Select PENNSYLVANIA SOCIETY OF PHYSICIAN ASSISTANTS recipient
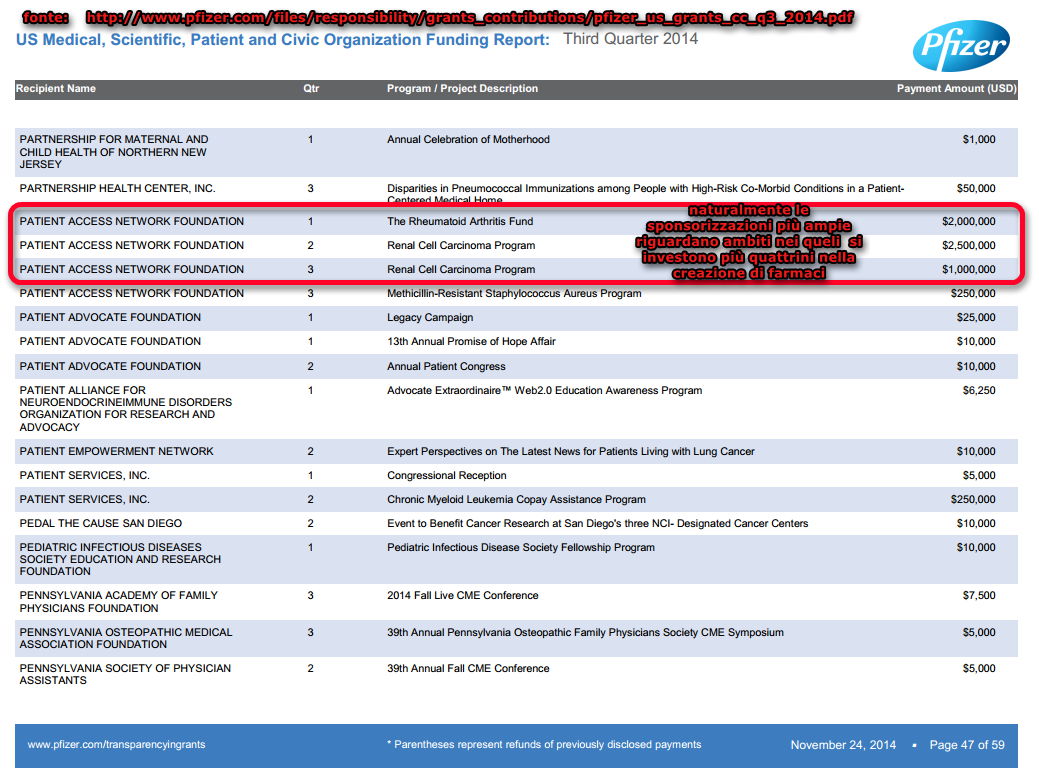Screen dimensions: 1039x784 coord(125,674)
